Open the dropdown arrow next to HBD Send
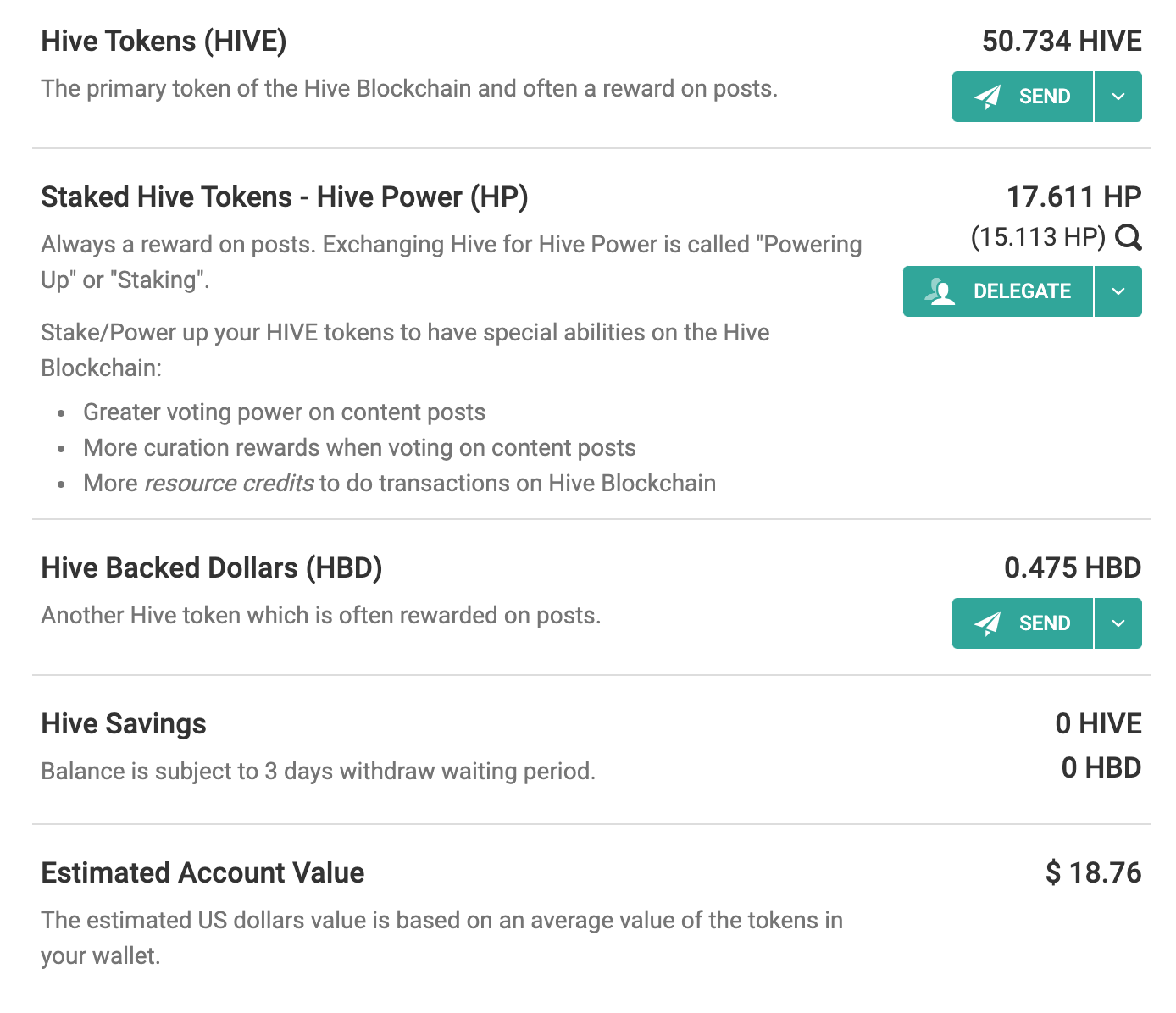 (x=1118, y=623)
